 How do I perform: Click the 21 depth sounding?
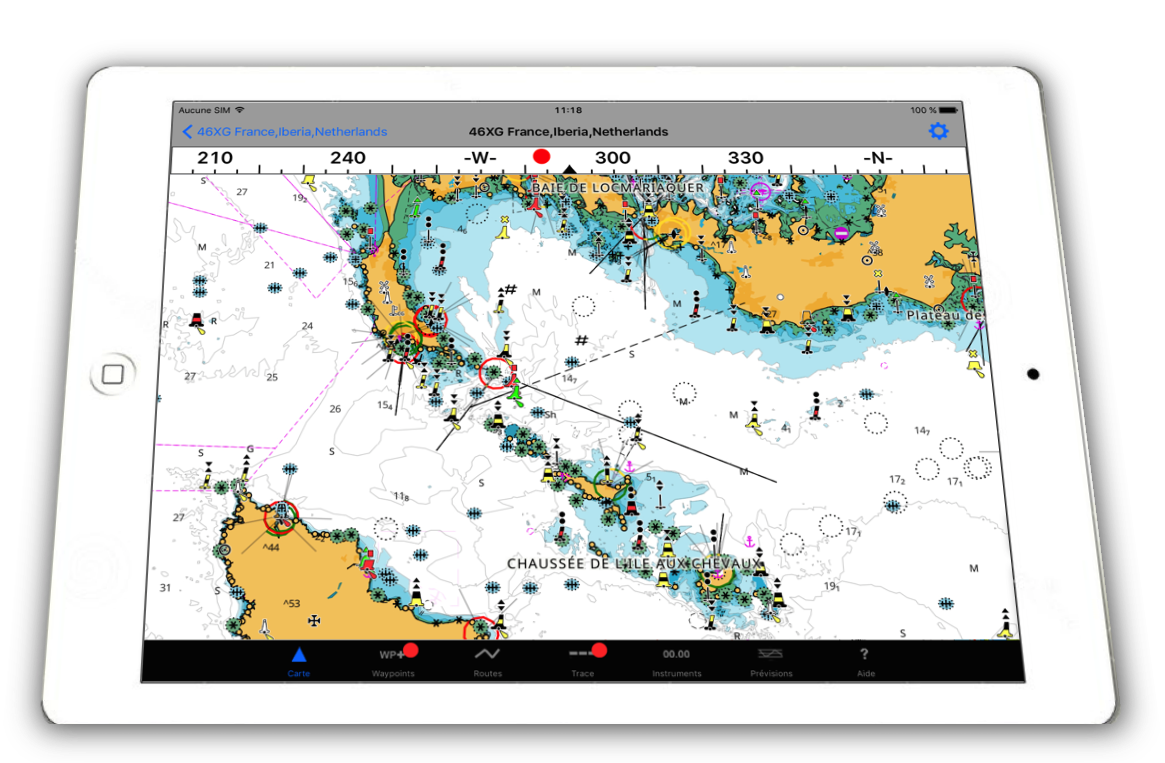tap(269, 264)
